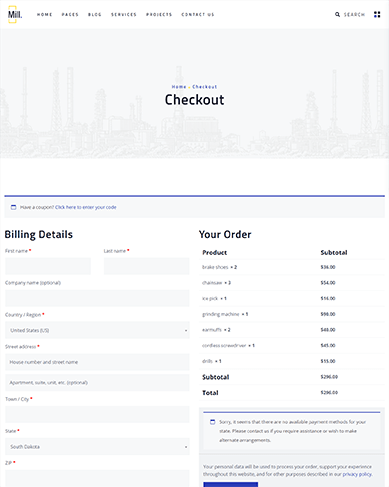Screen dimensions: 389x487
Task: Open the Contact Us page
Action: pos(198,14)
